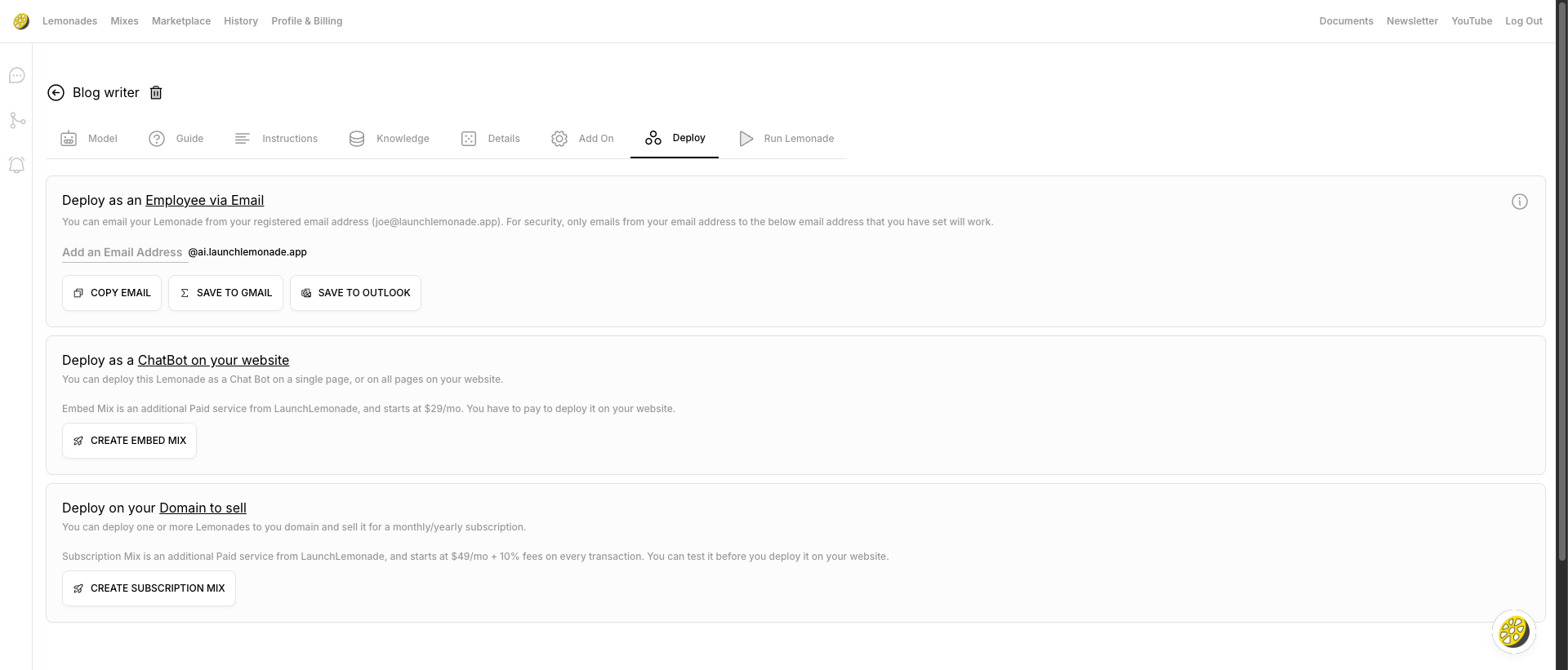The image size is (1568, 670).
Task: Open the notifications bell in sidebar
Action: (16, 165)
